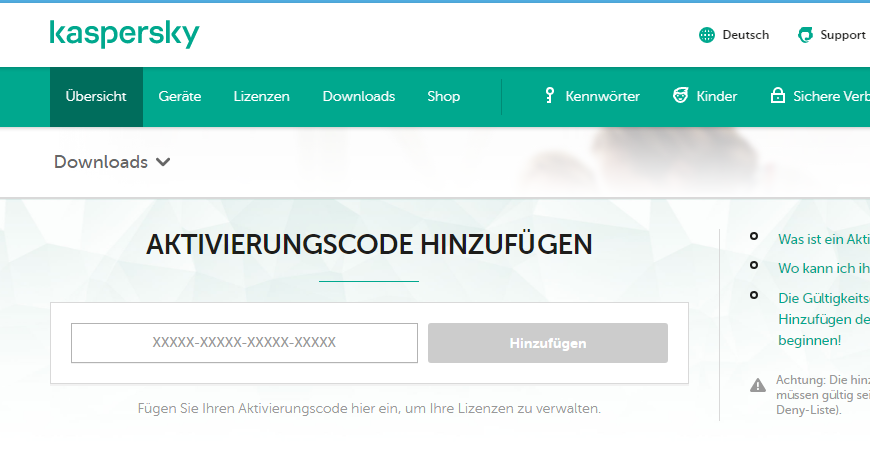870x465 pixels.
Task: Click the AKTIVIERUNGSCODE HINZUFÜGEN heading
Action: click(x=369, y=245)
